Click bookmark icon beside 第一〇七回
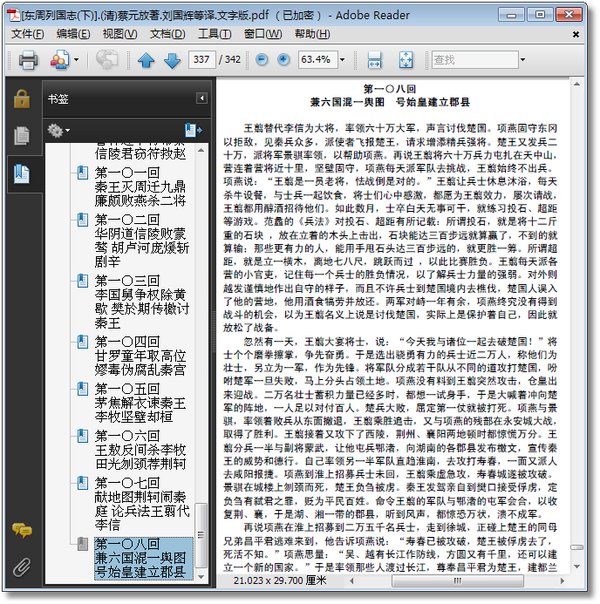 [x=82, y=483]
